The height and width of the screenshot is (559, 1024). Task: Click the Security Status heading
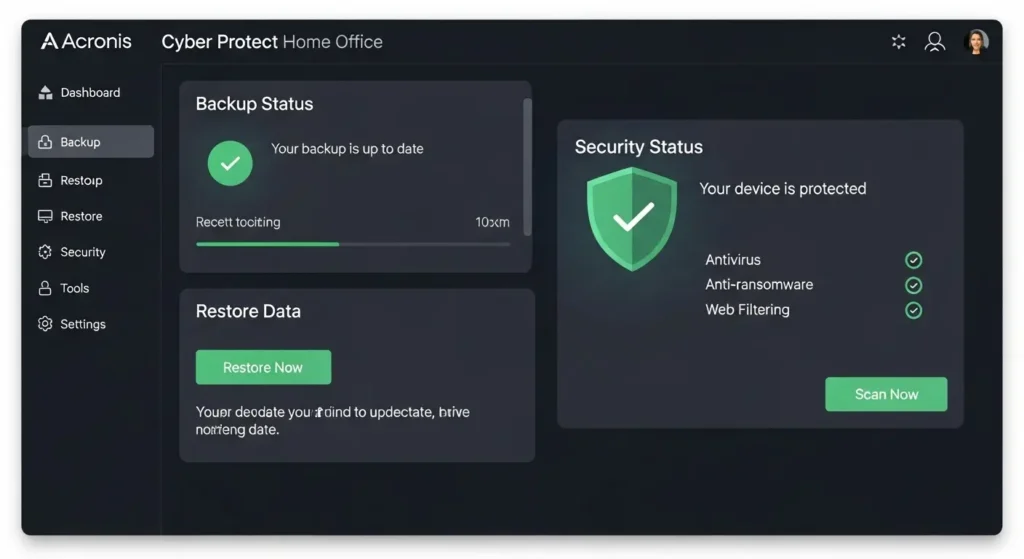639,147
